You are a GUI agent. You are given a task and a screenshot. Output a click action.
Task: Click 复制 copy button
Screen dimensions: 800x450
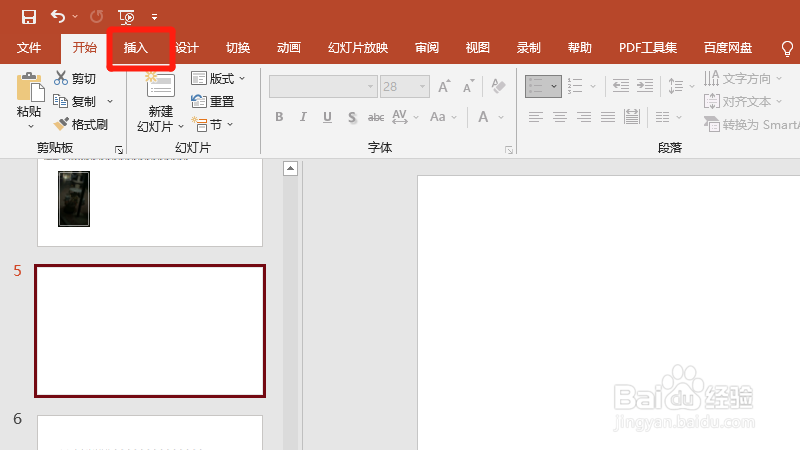75,102
